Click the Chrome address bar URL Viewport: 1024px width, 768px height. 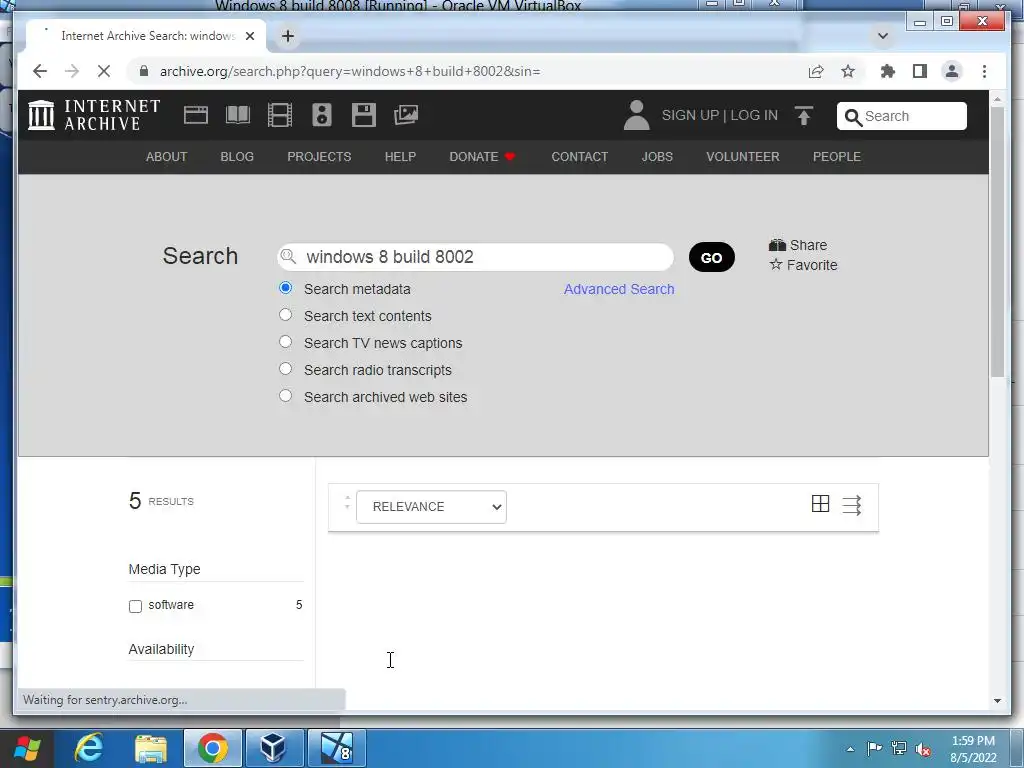point(349,71)
